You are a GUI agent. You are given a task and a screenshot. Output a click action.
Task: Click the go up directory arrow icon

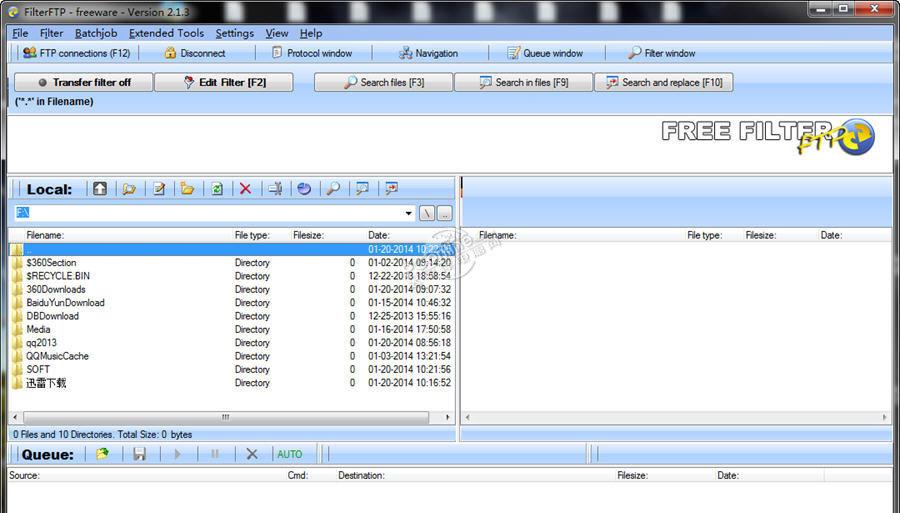(x=100, y=188)
